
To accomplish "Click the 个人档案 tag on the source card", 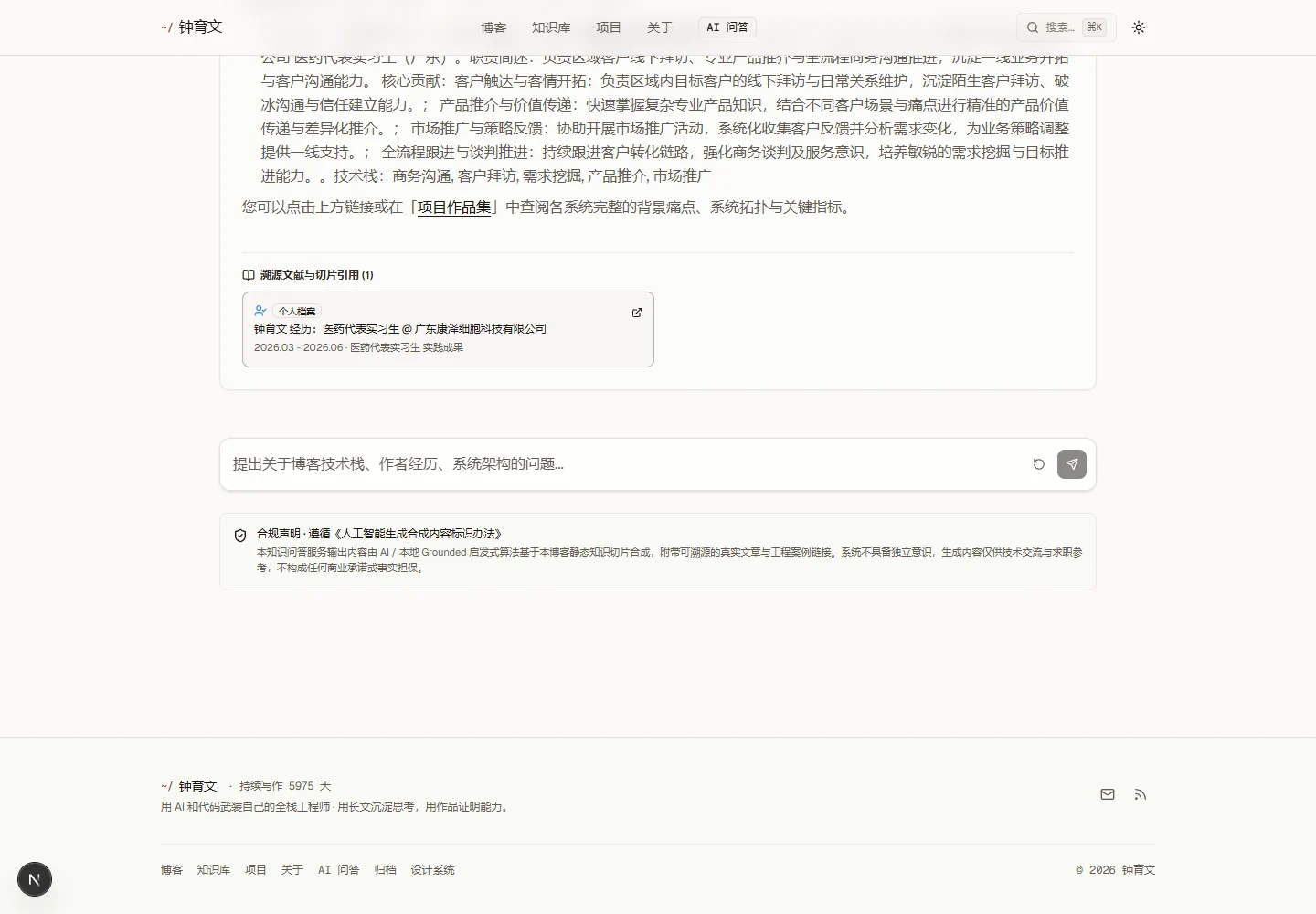I will pyautogui.click(x=297, y=311).
